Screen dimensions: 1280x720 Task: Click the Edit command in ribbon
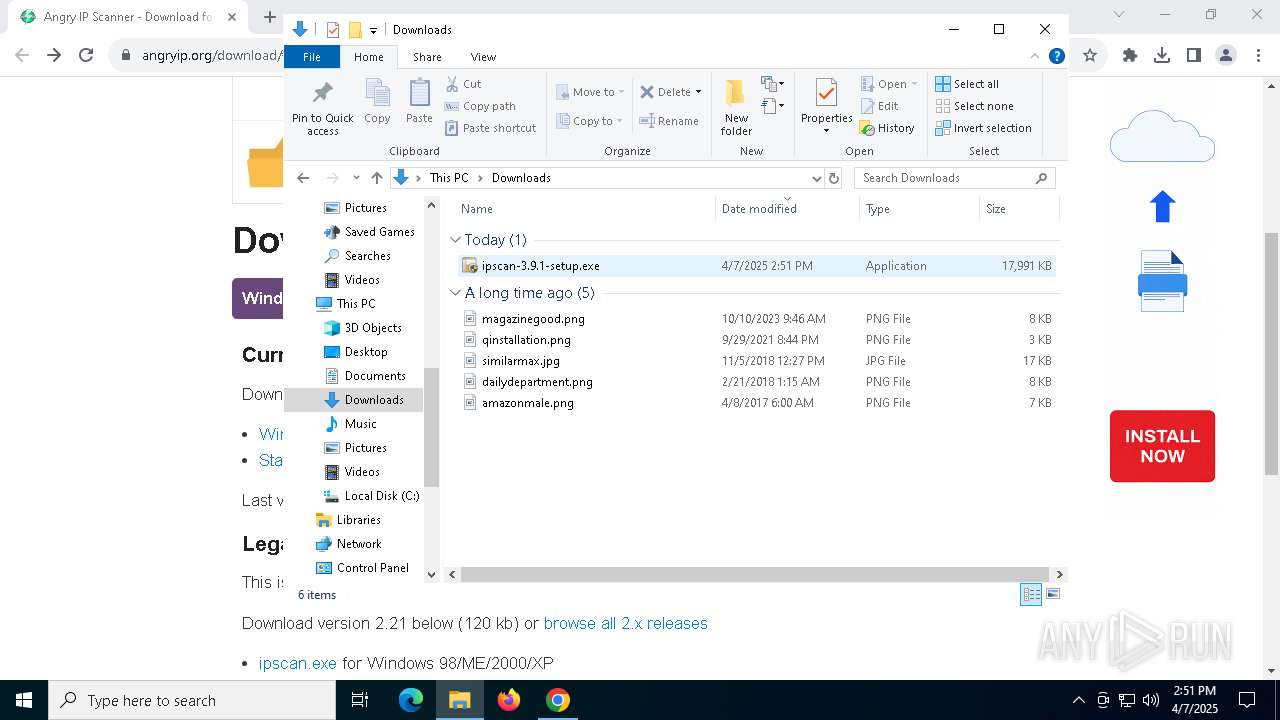click(879, 106)
